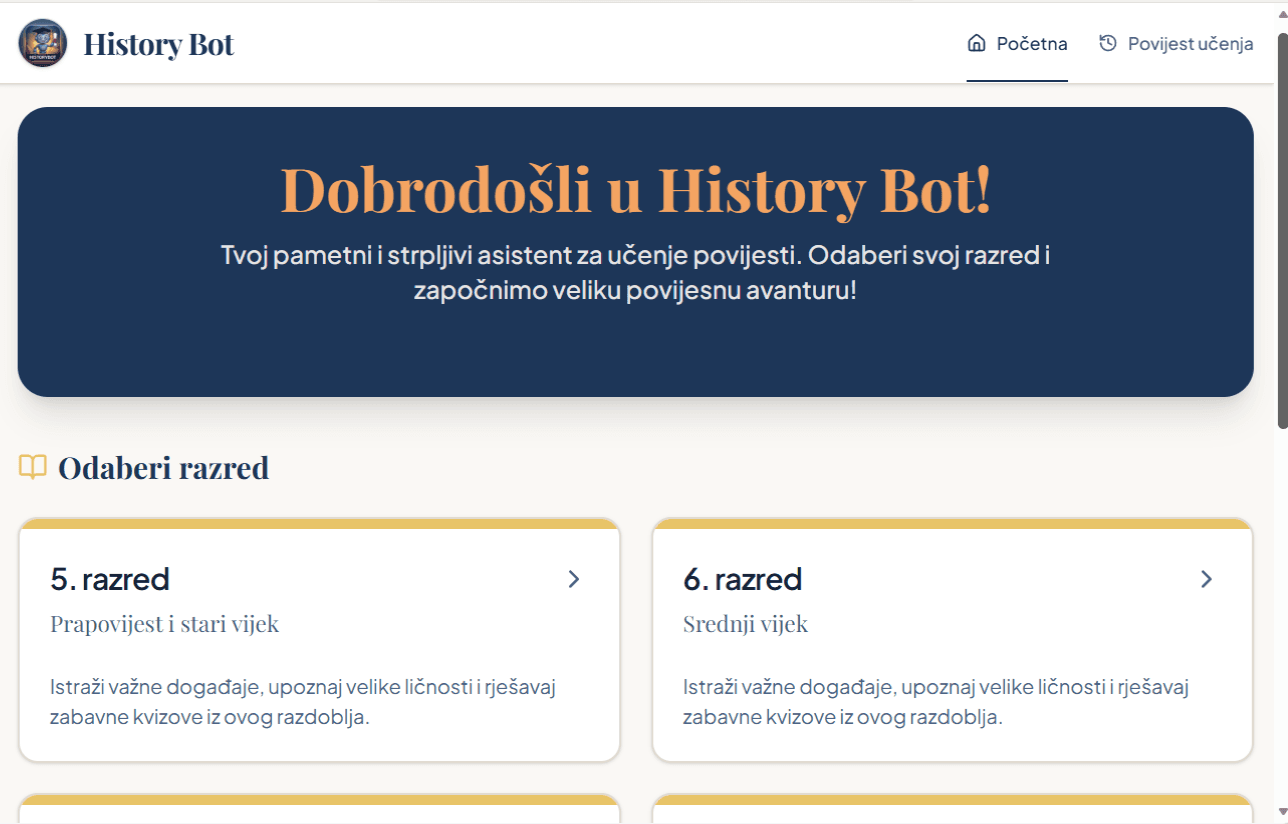
Task: Click the Odaberi razred section heading
Action: 164,467
